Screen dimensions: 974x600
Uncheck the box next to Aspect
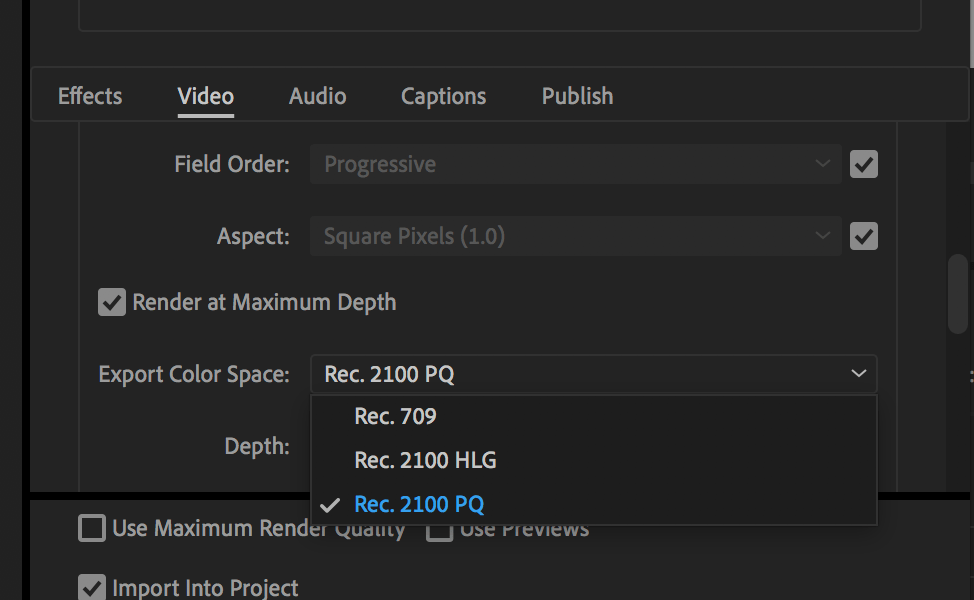tap(863, 236)
